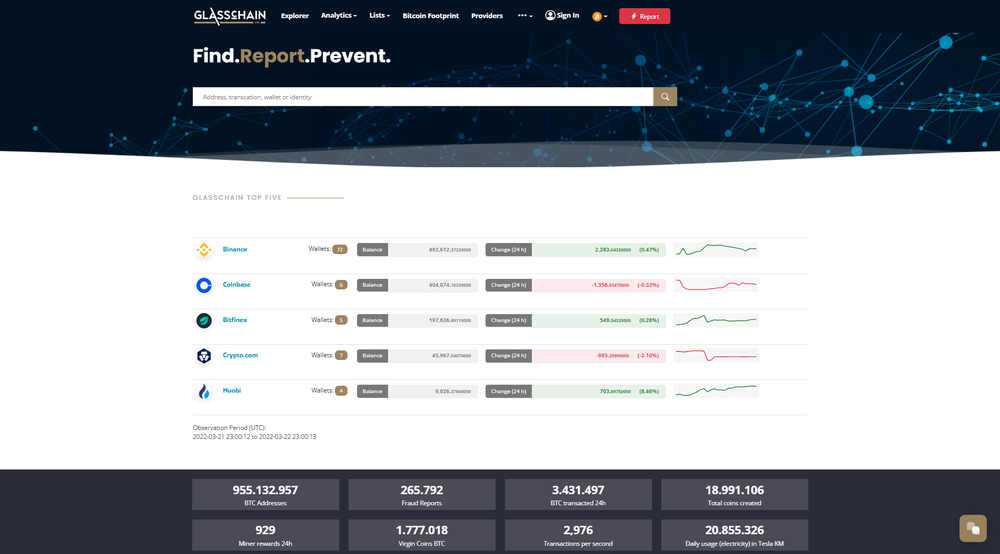Click the Coinbase logo icon
Image resolution: width=1000 pixels, height=554 pixels.
pyautogui.click(x=204, y=285)
